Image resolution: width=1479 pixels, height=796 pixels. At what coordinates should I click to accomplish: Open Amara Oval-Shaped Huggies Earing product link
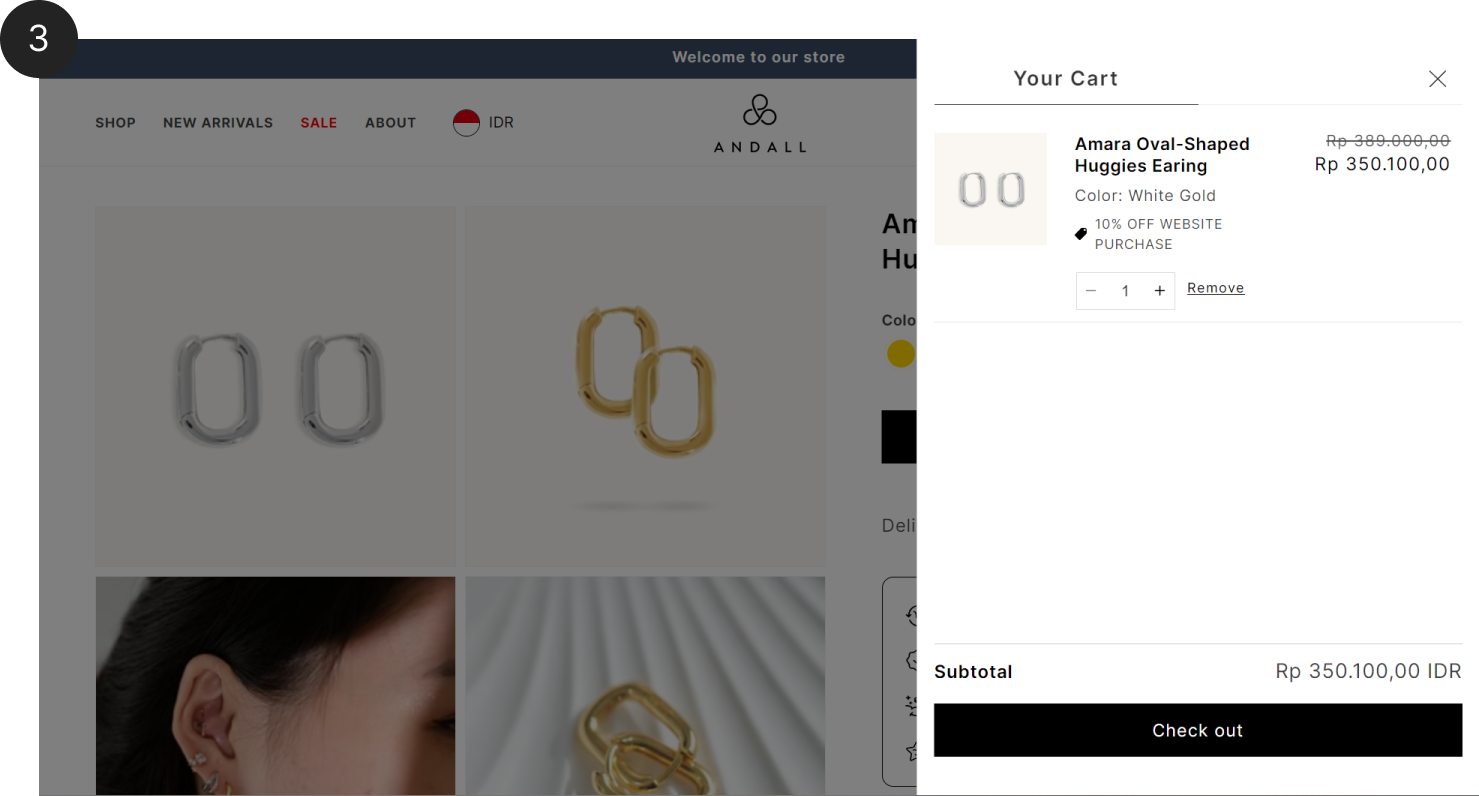[x=1162, y=155]
